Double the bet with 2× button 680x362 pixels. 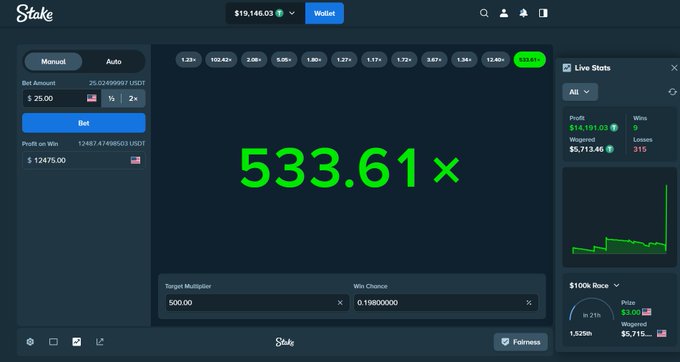[x=133, y=98]
